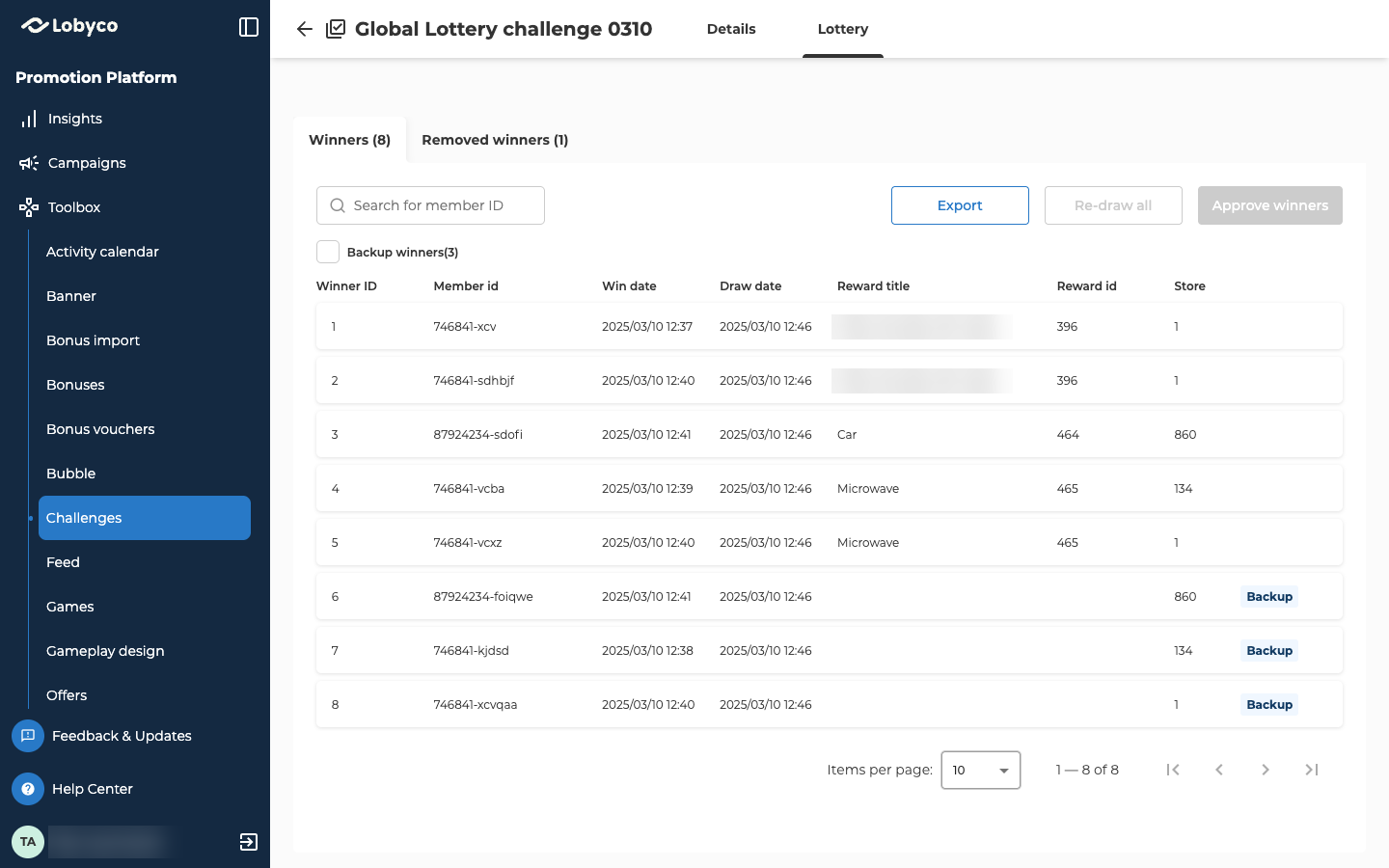
Task: Click win date 2025/03/10 12:37
Action: coord(647,327)
